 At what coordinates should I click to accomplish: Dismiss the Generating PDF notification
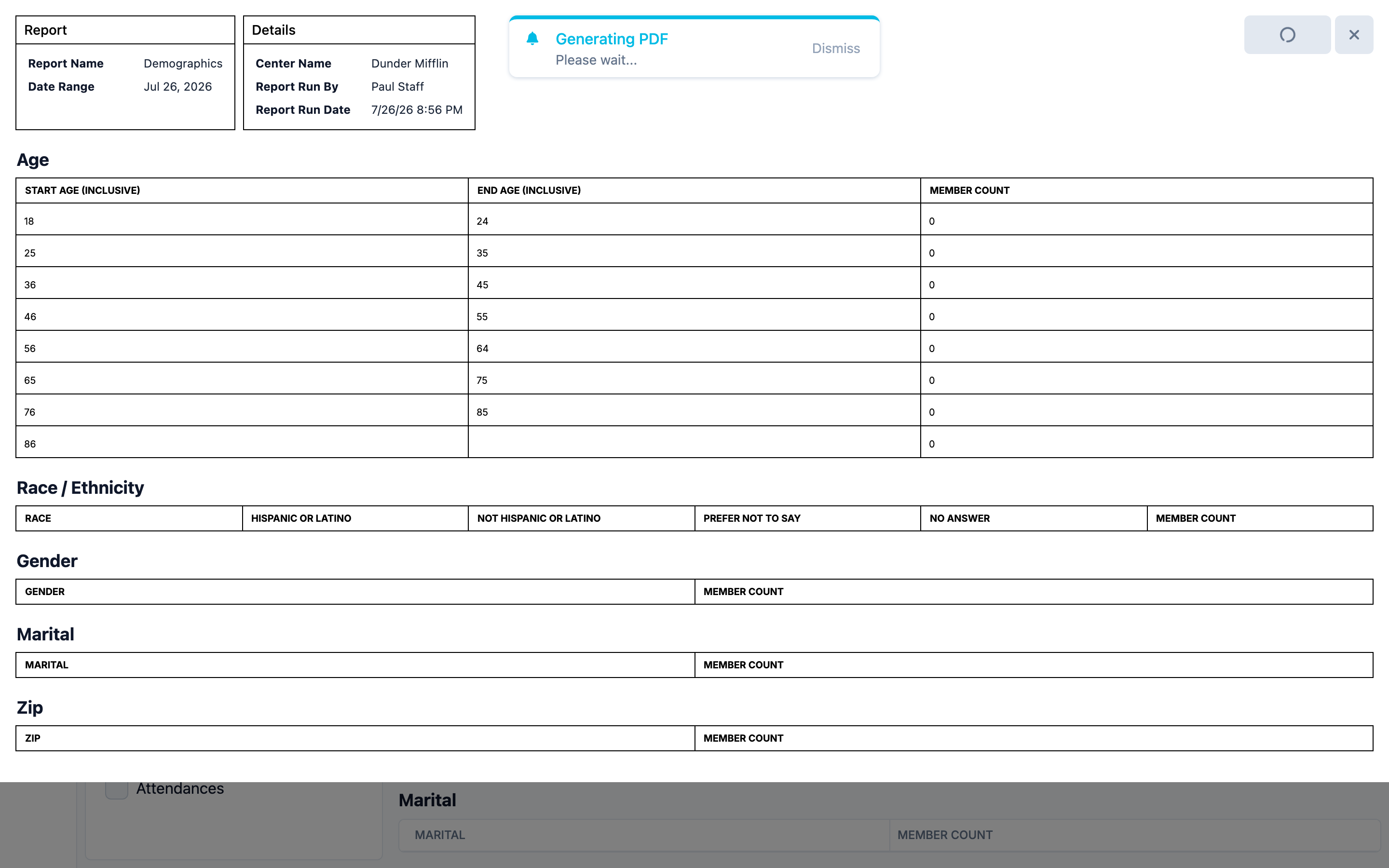tap(836, 48)
